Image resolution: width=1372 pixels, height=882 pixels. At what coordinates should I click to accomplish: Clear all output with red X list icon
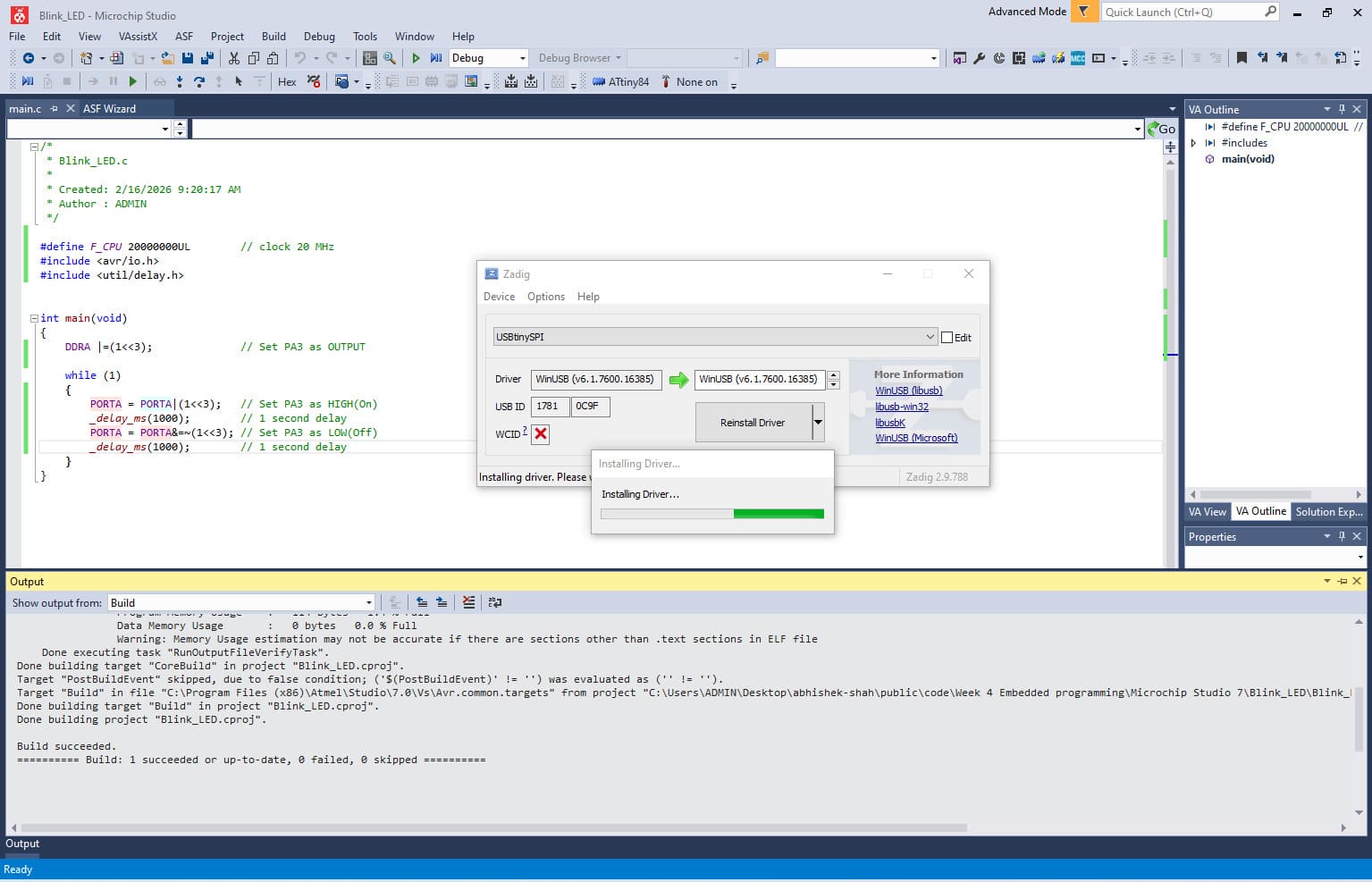468,602
